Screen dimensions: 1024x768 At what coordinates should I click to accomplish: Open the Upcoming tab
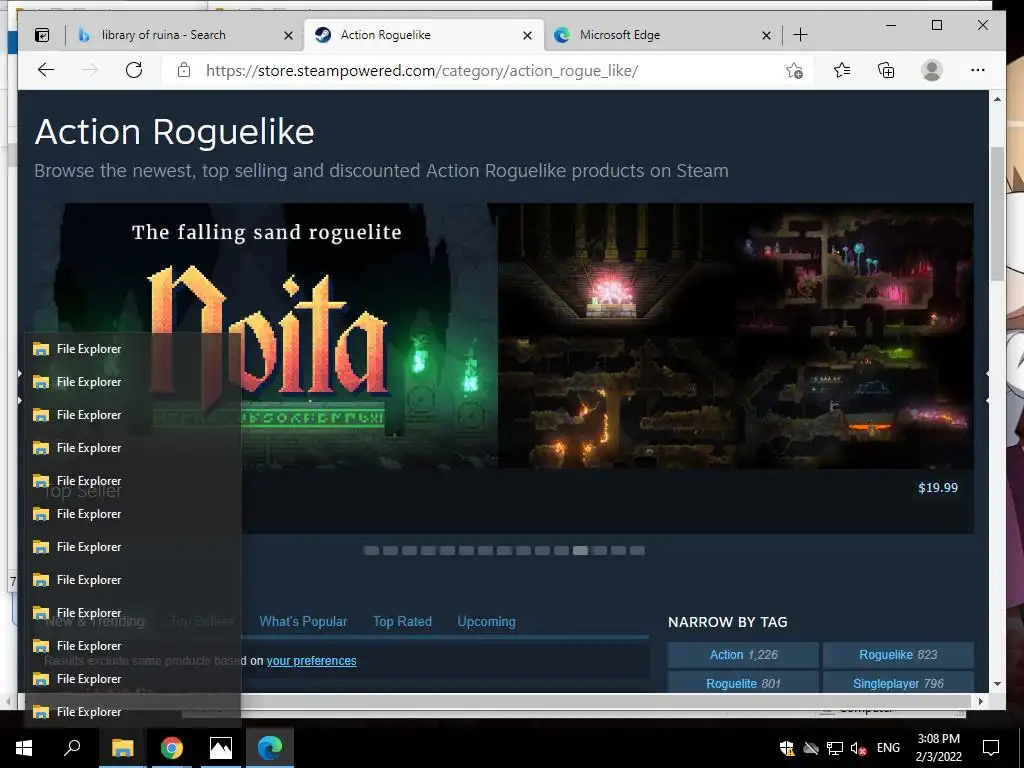(487, 622)
